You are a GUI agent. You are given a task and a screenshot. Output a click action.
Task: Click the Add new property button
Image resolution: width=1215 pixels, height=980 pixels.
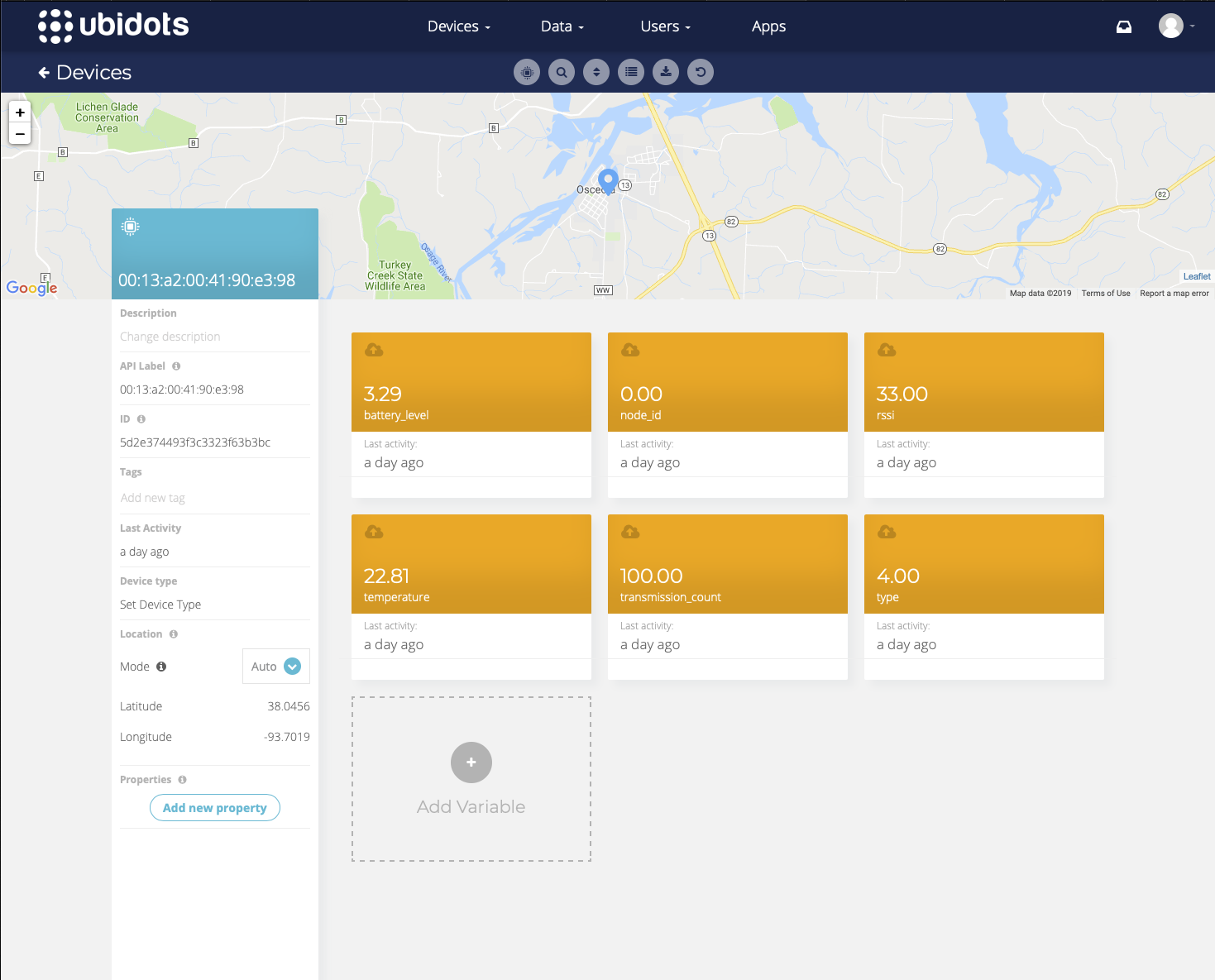pos(214,807)
